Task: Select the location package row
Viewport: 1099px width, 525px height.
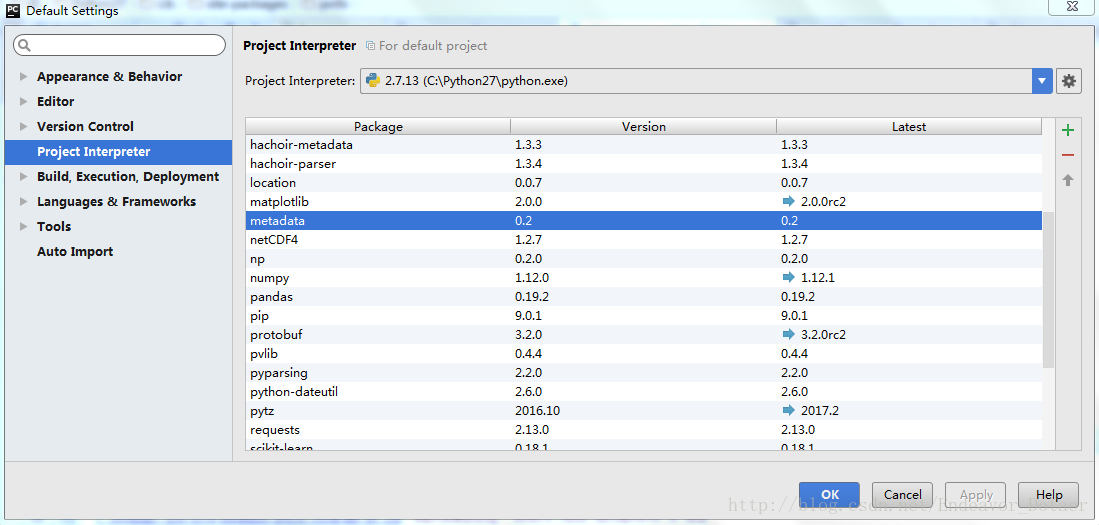Action: pyautogui.click(x=643, y=183)
